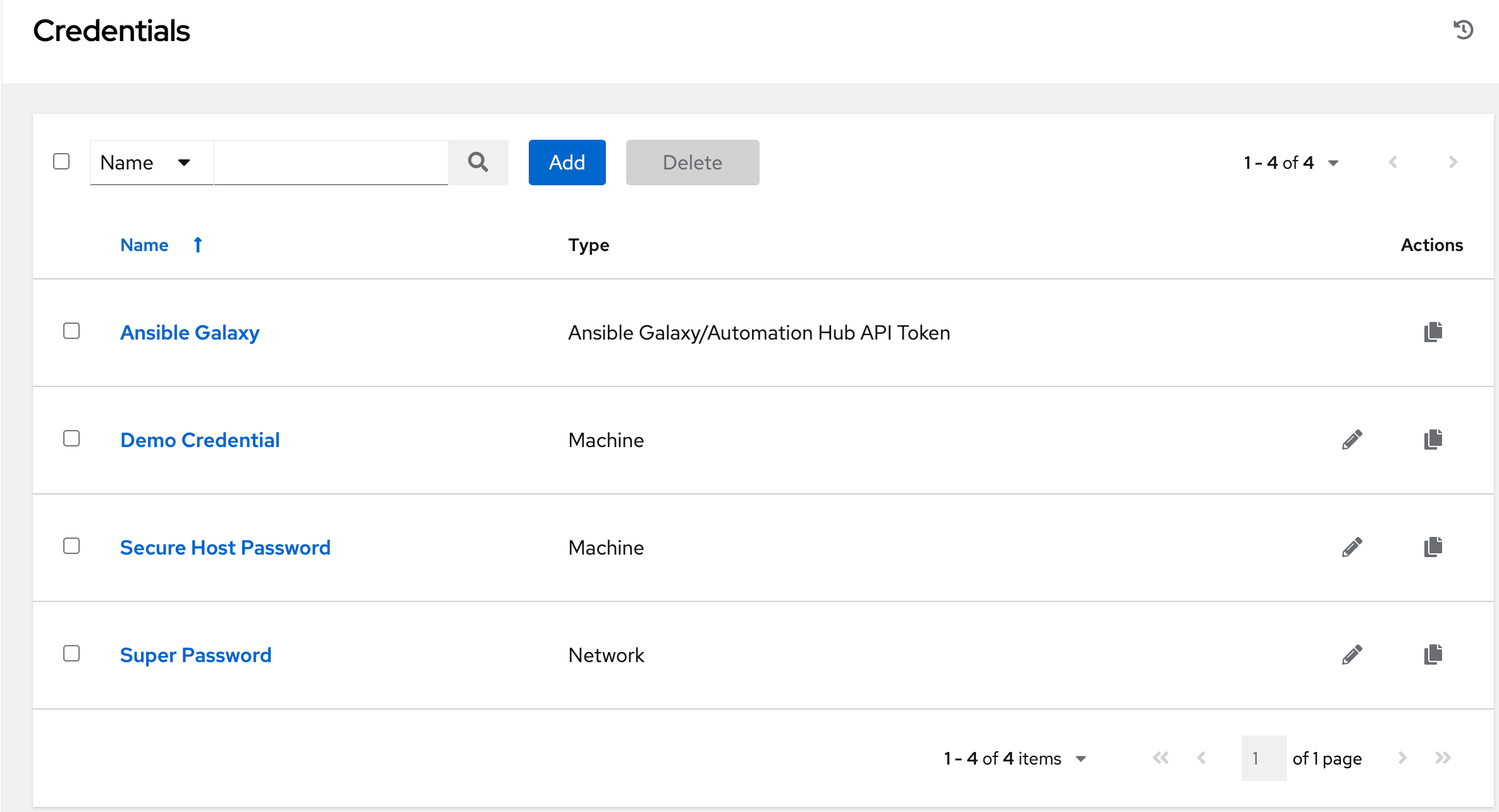Click the search magnifier icon

pyautogui.click(x=478, y=163)
